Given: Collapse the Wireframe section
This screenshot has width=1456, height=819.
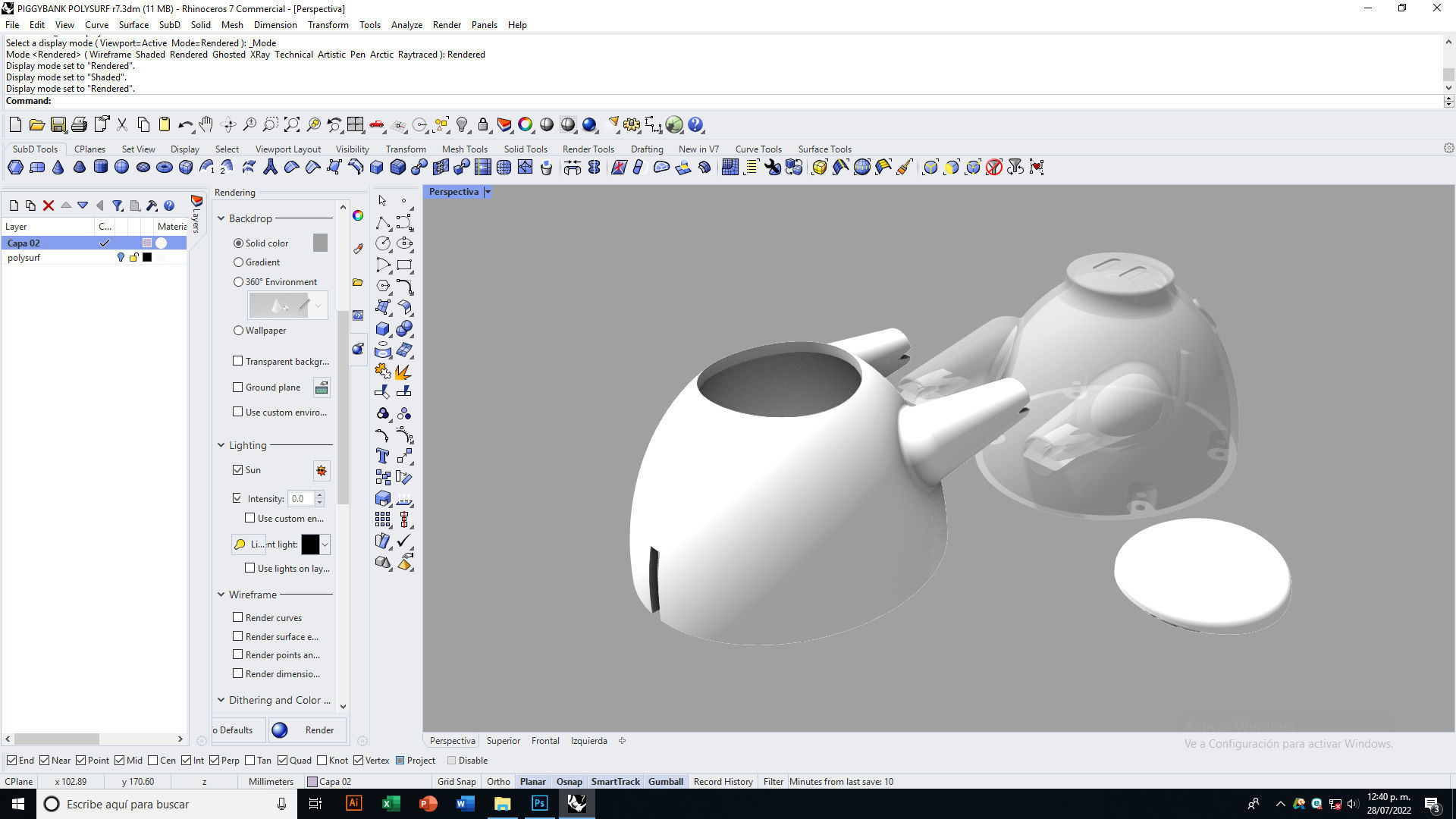Looking at the screenshot, I should (x=221, y=595).
